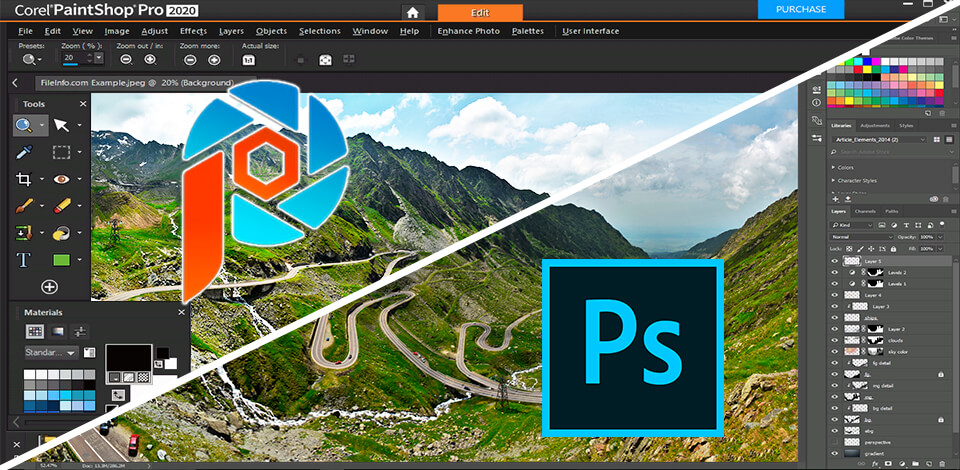Open the Adjust menu
This screenshot has width=960, height=470.
[x=154, y=31]
